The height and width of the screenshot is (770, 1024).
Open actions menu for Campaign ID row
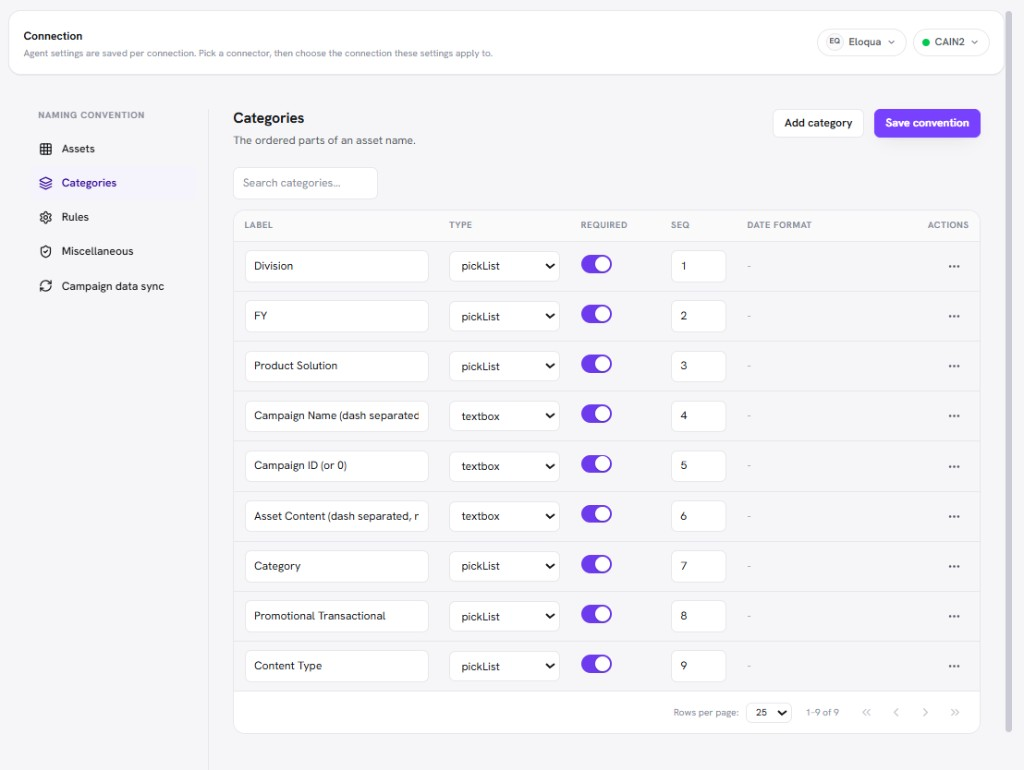point(954,466)
